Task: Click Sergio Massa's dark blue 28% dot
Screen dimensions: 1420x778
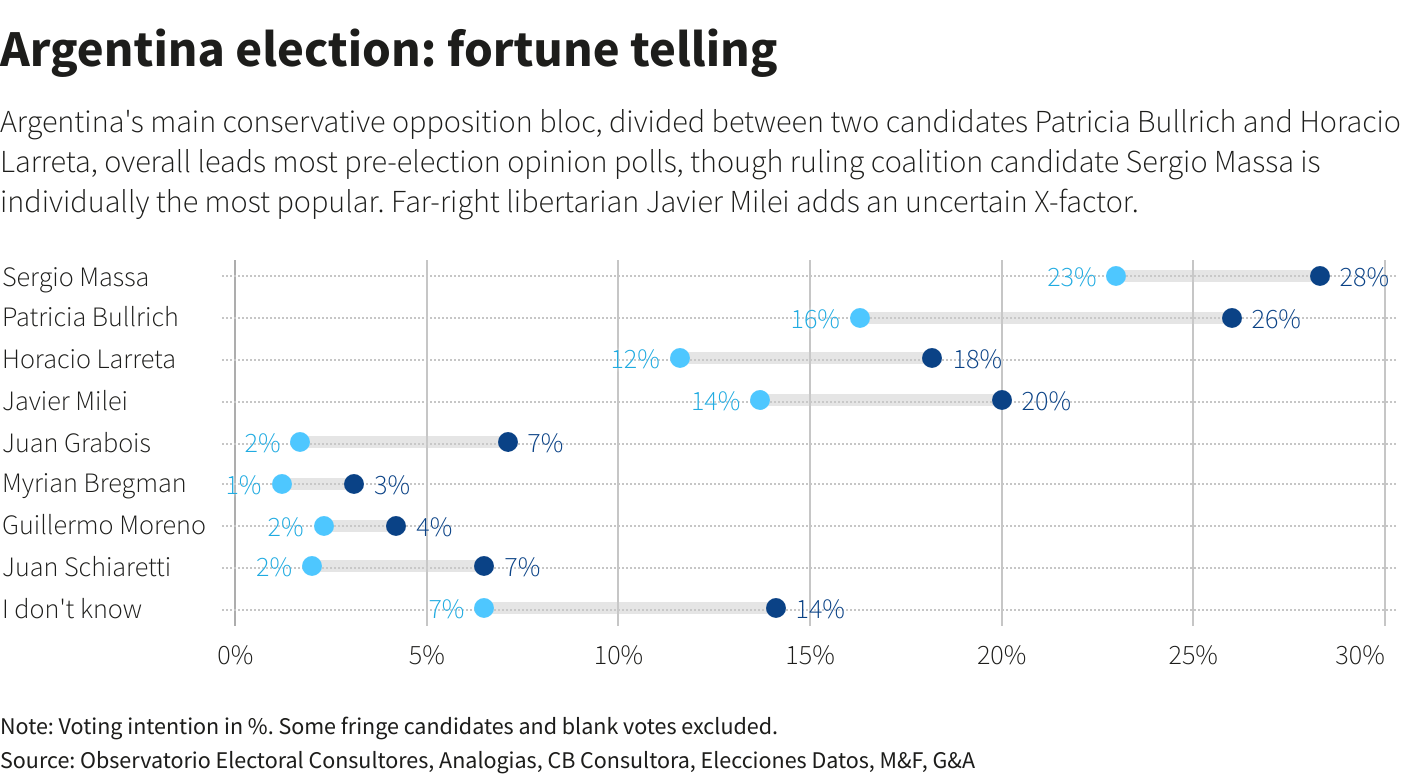Action: [1319, 276]
